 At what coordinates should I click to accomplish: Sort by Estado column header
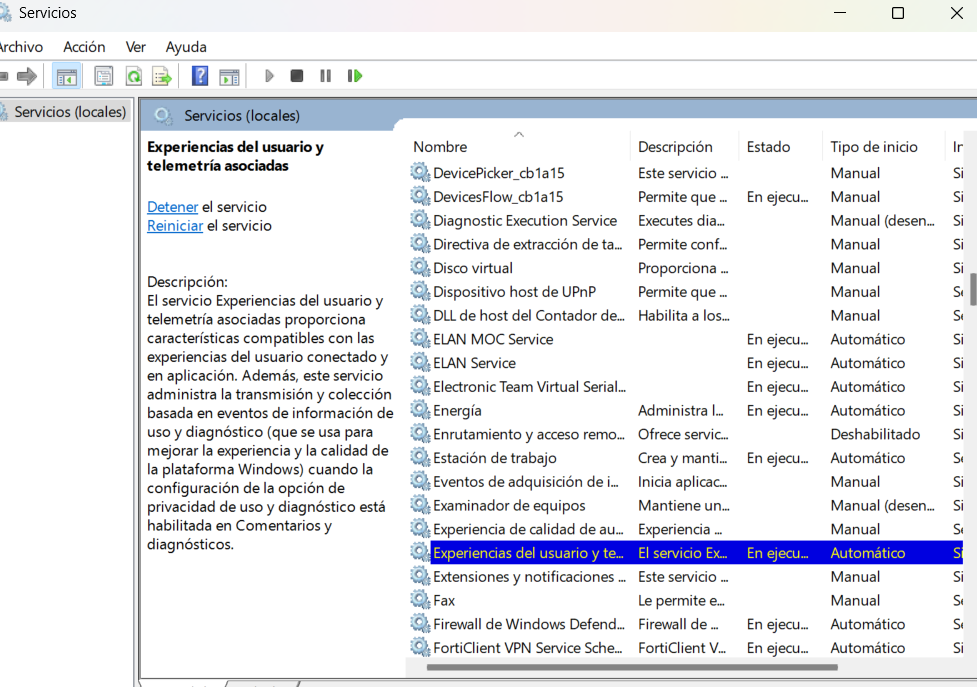coord(780,146)
